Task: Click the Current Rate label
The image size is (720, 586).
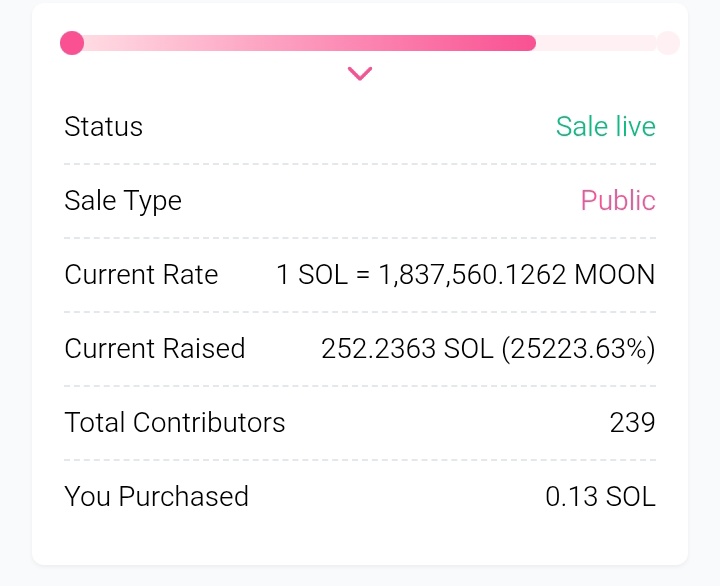Action: pos(141,275)
